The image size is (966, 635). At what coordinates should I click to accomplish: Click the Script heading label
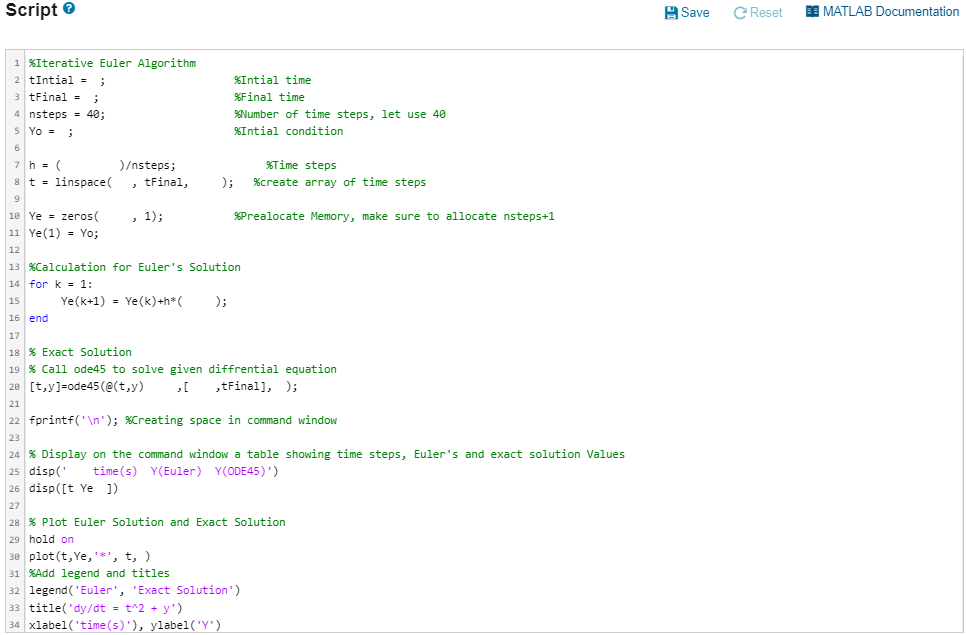tap(32, 10)
